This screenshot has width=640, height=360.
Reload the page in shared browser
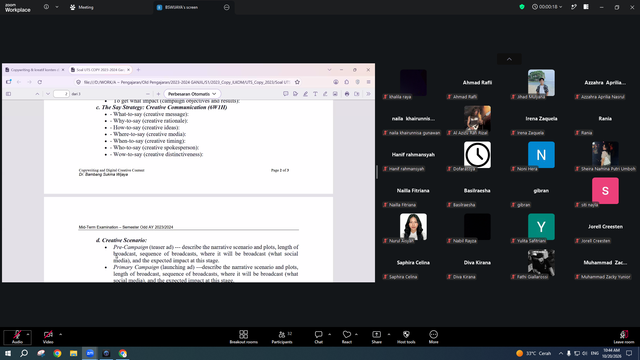(x=40, y=82)
